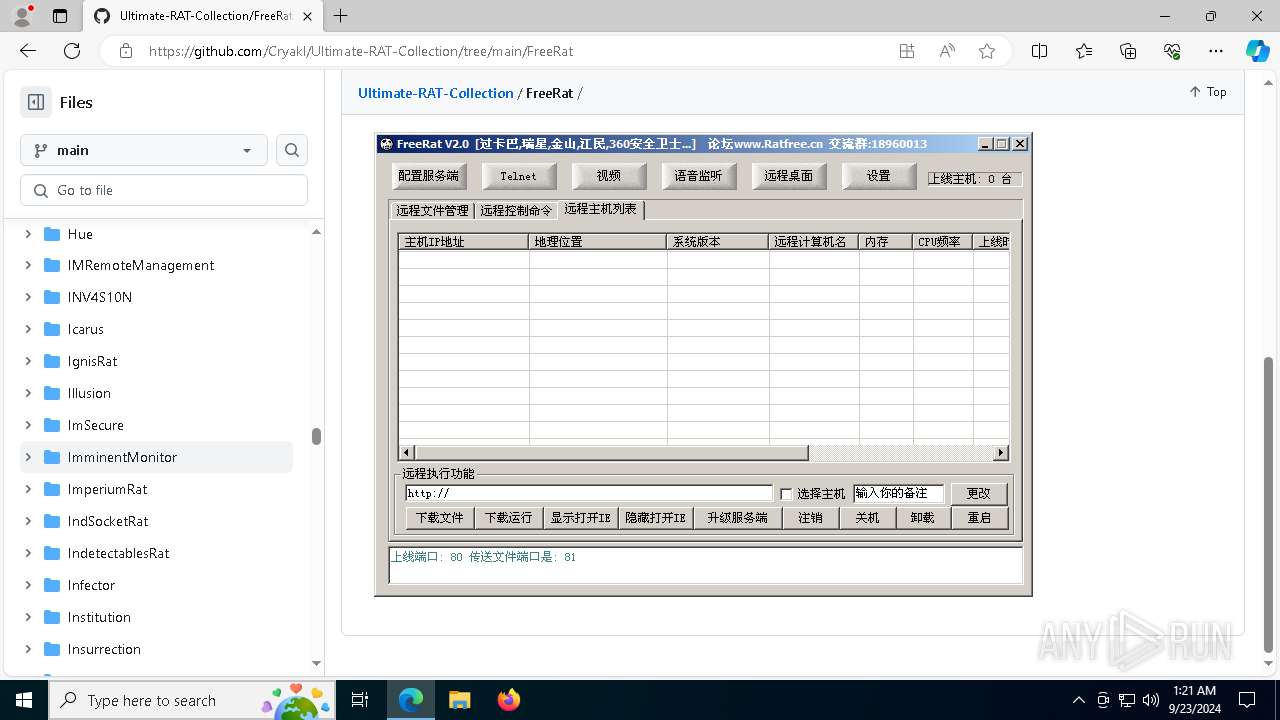Open the Collections button
1280x720 pixels.
1128,51
